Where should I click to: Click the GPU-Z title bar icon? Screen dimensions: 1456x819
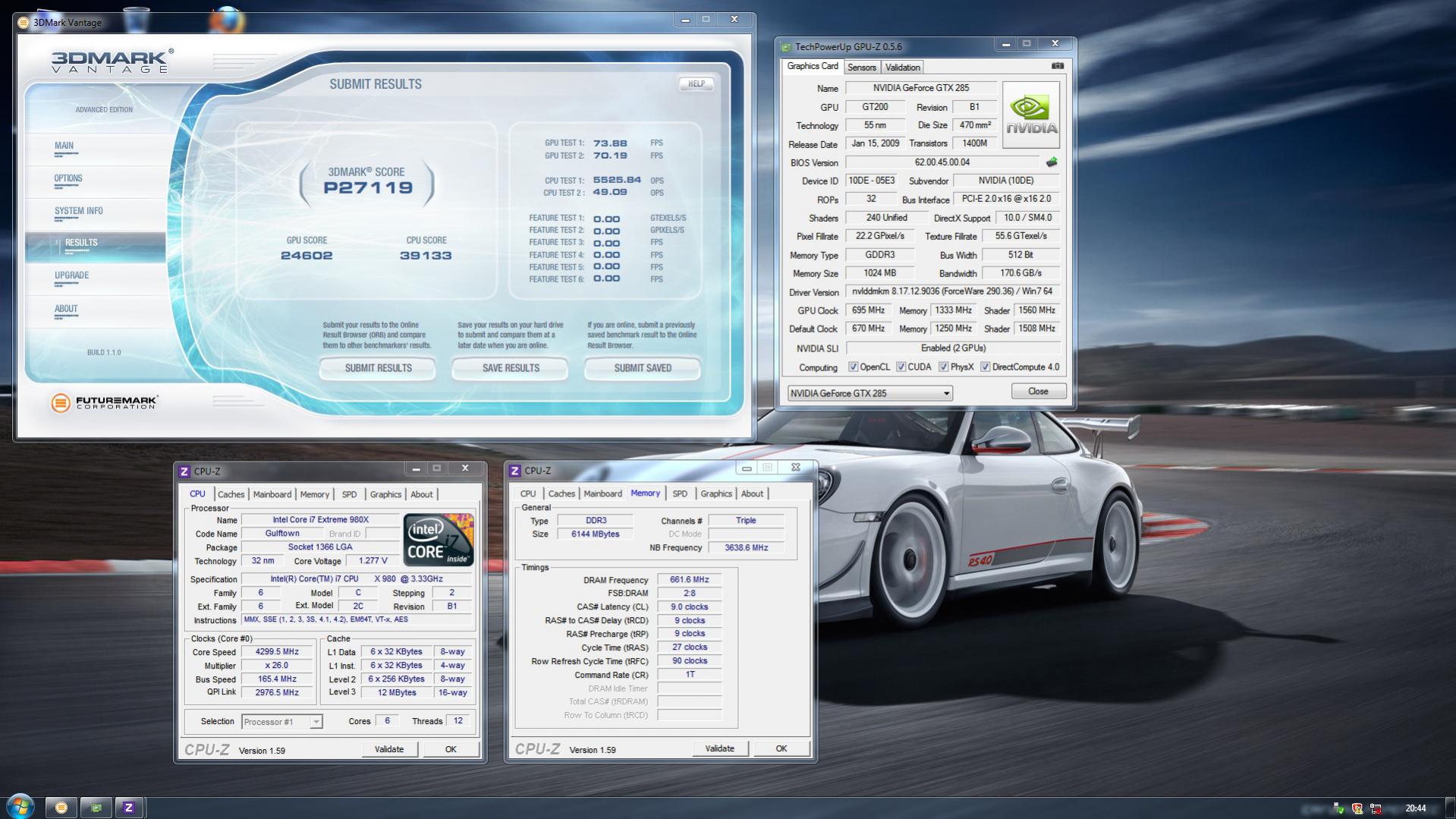pyautogui.click(x=786, y=46)
